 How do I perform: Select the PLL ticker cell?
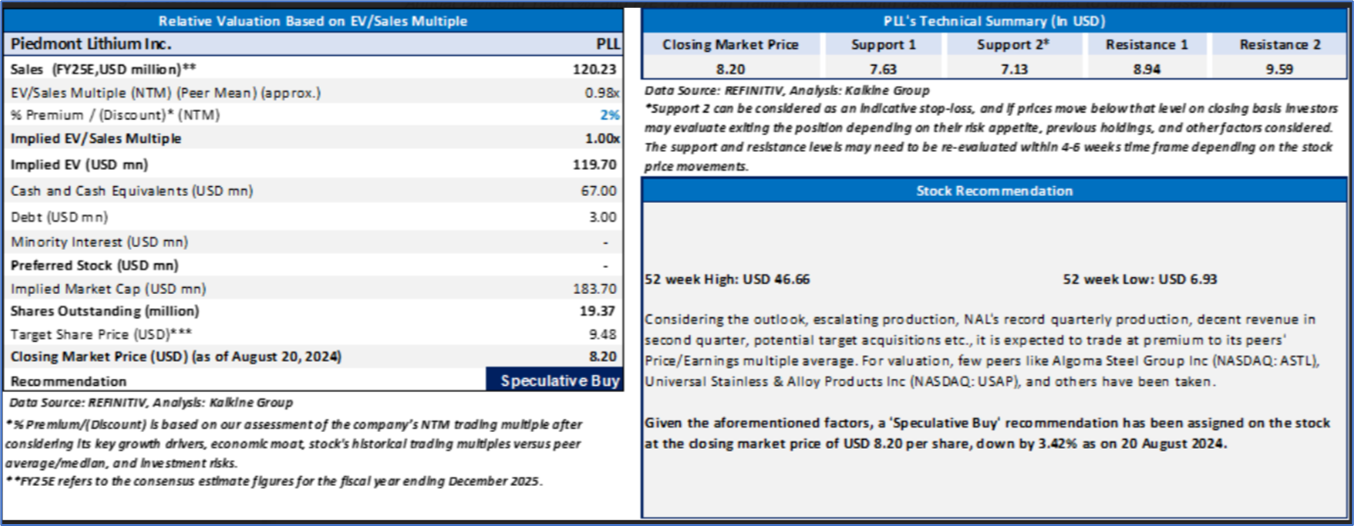point(607,45)
